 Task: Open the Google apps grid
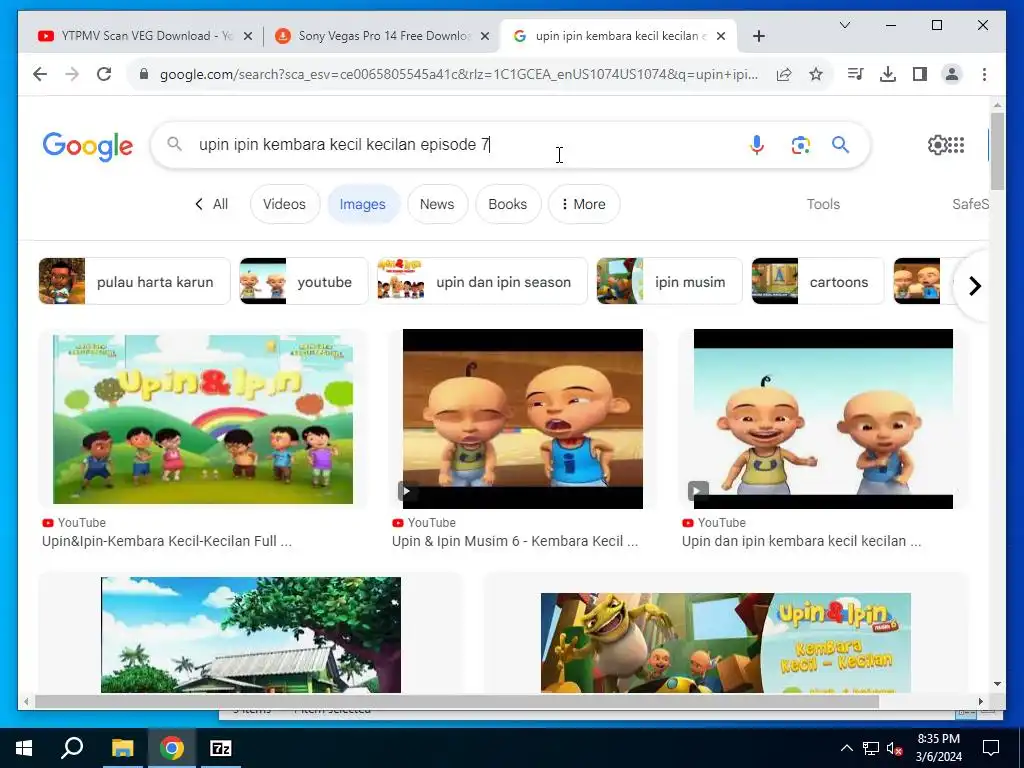pos(955,144)
